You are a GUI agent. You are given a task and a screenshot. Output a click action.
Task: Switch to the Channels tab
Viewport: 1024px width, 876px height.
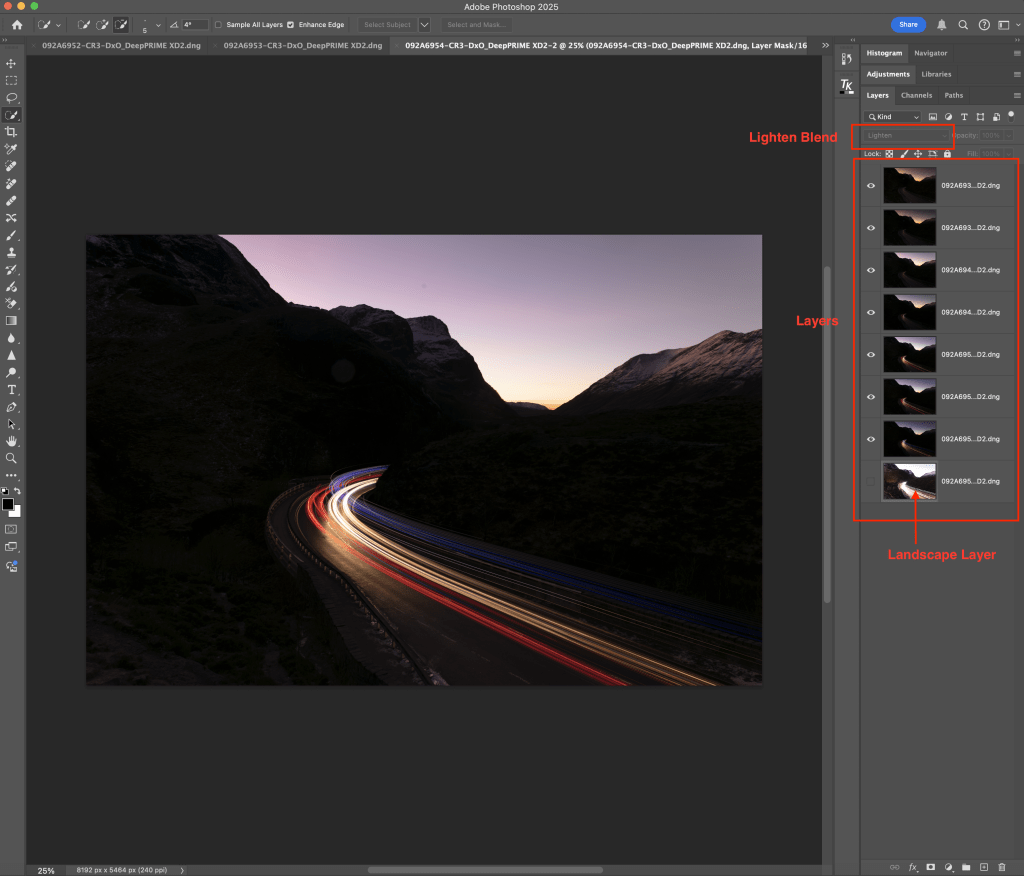916,95
